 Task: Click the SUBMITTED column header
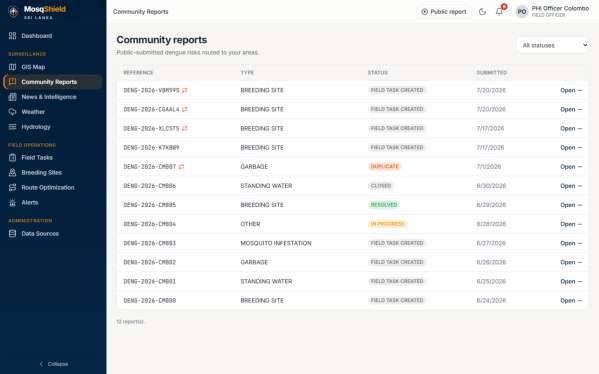click(x=492, y=73)
